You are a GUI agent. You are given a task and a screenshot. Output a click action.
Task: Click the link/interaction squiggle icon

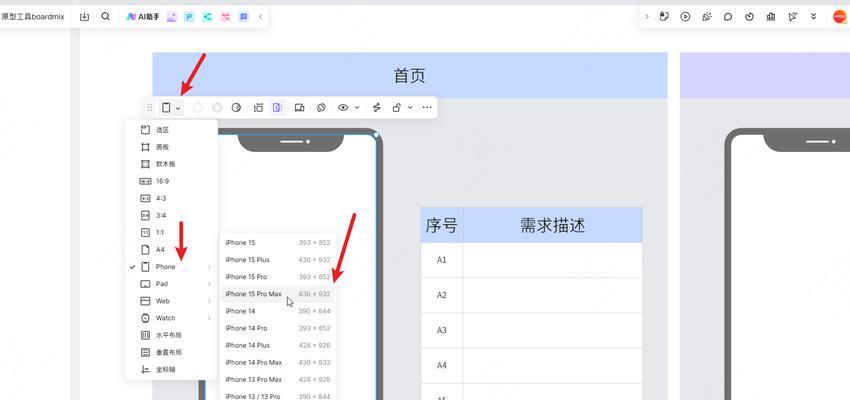tap(377, 108)
